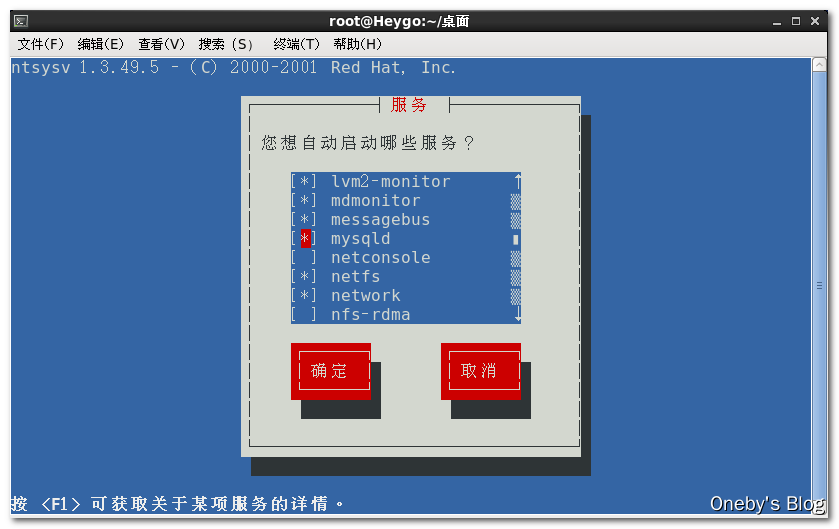Select the netfs service name
This screenshot has width=839, height=529.
click(x=355, y=277)
